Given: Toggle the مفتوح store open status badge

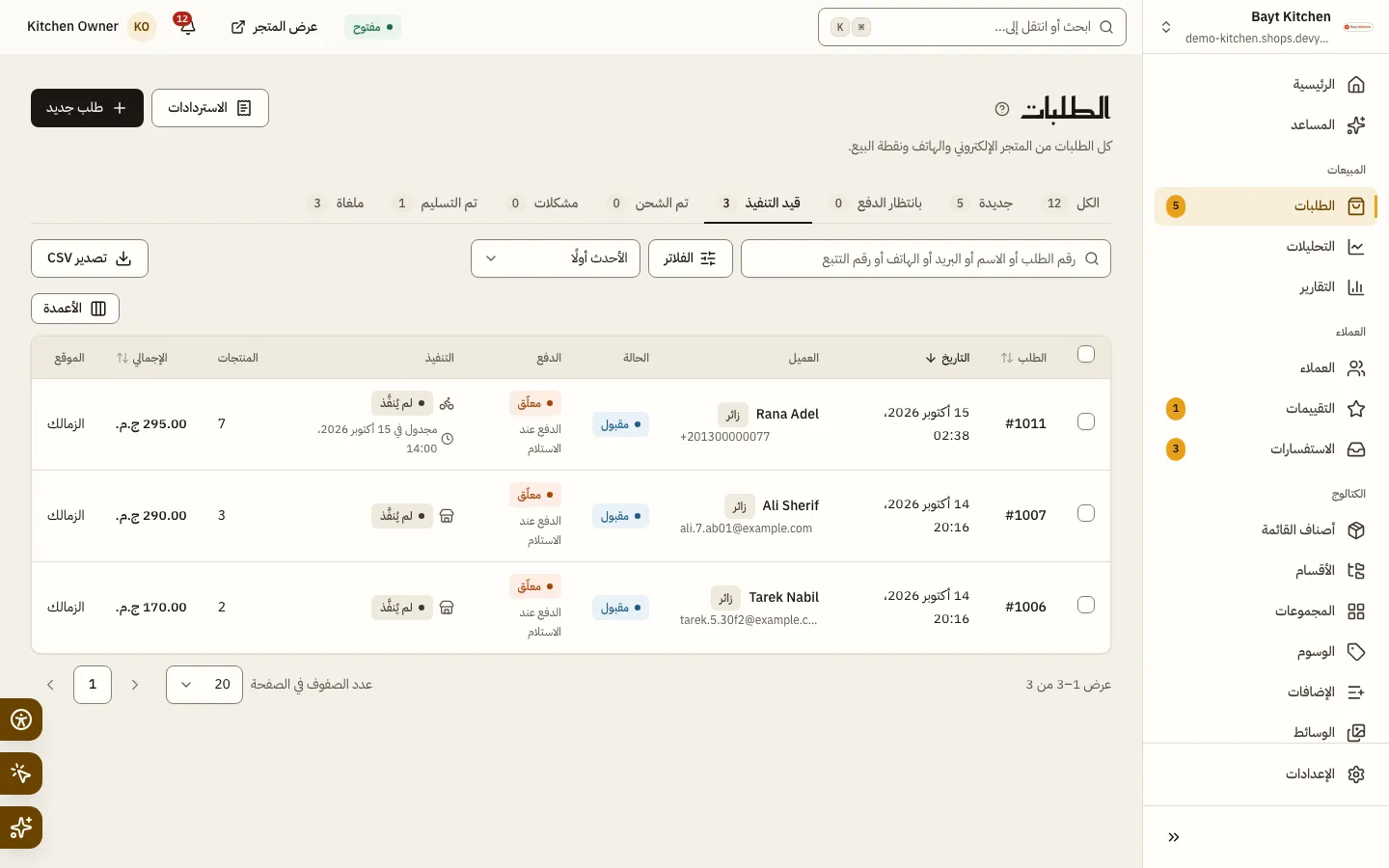Looking at the screenshot, I should point(372,27).
